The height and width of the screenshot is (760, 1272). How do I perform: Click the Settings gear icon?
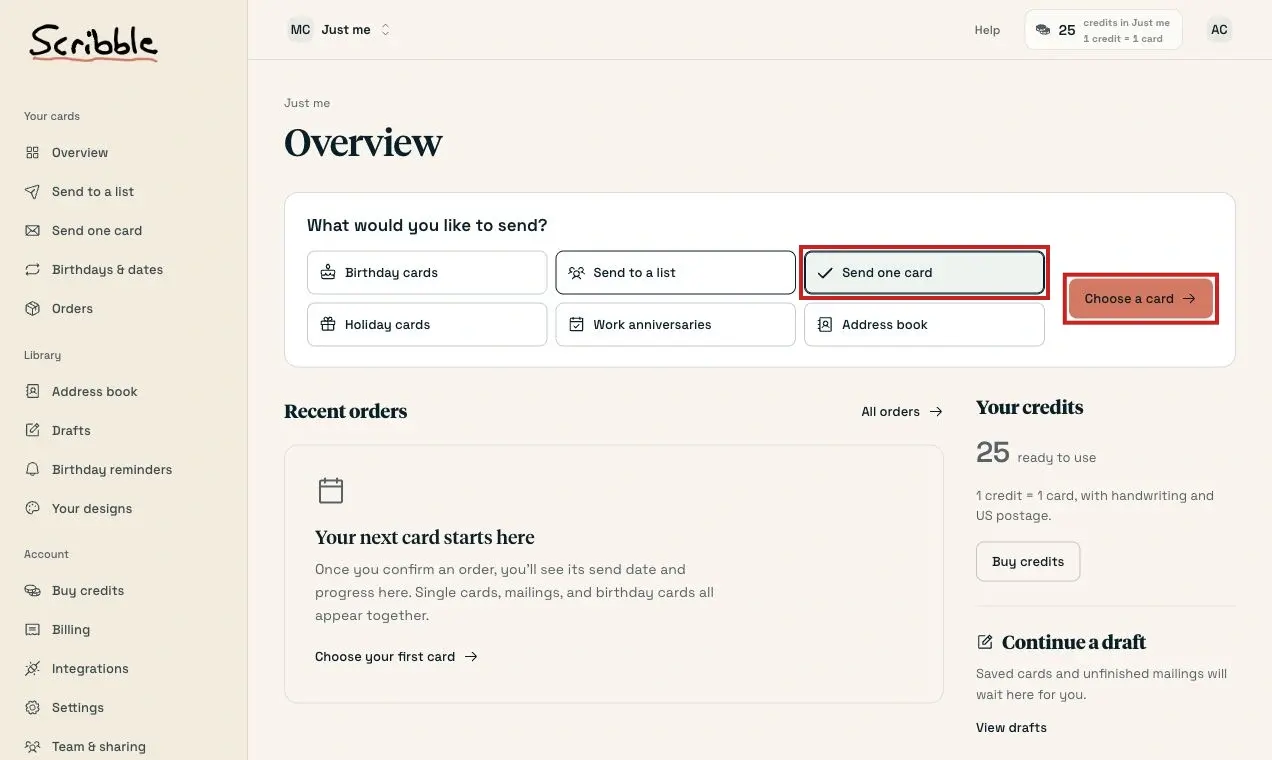coord(33,708)
